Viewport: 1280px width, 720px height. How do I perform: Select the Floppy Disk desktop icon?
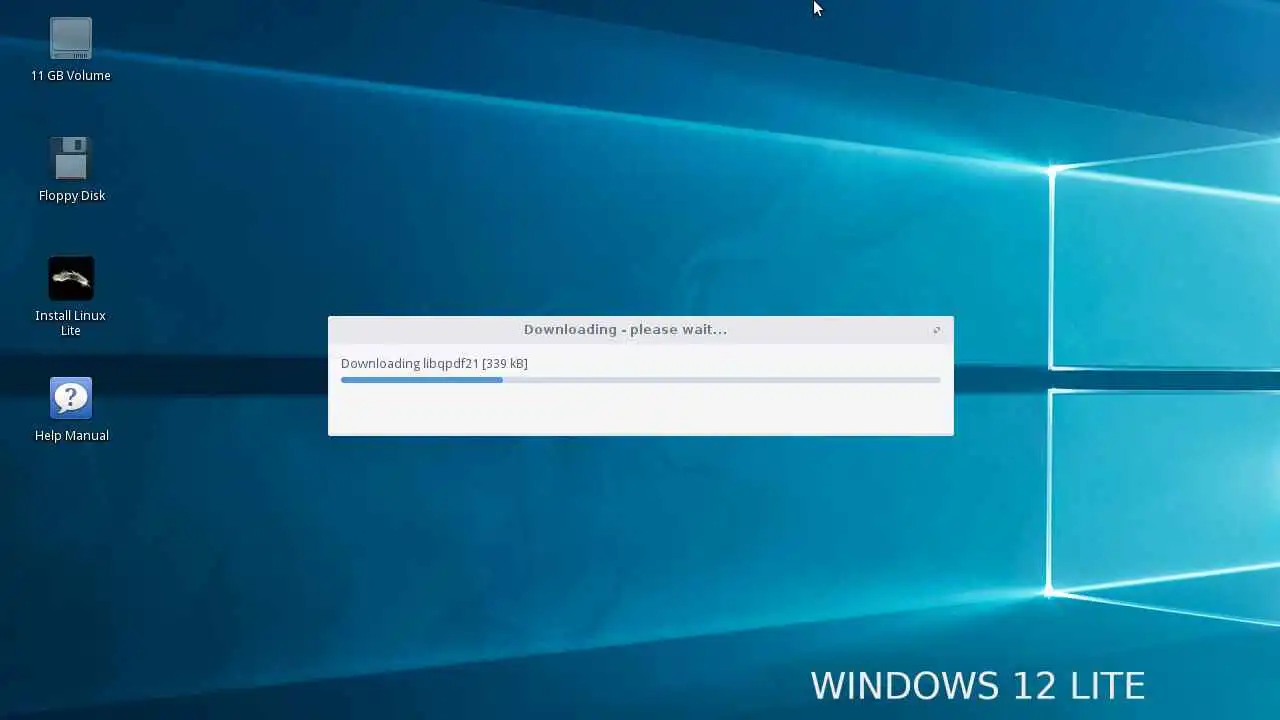pos(71,159)
